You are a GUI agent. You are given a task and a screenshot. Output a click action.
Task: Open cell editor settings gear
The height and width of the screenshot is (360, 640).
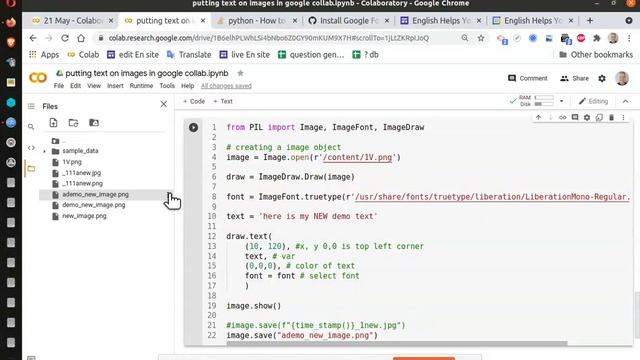pos(587,118)
